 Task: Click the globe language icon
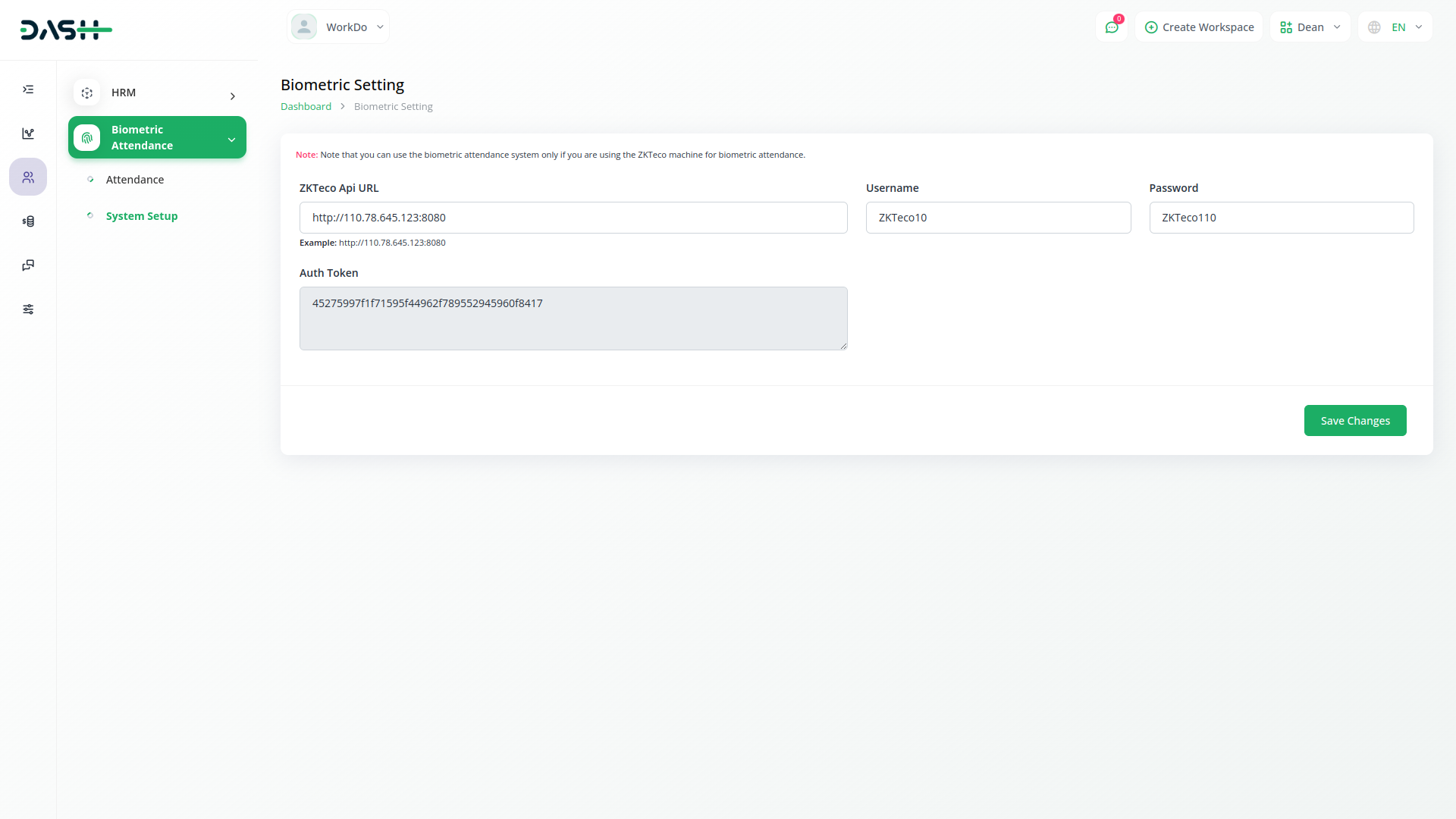[x=1374, y=27]
